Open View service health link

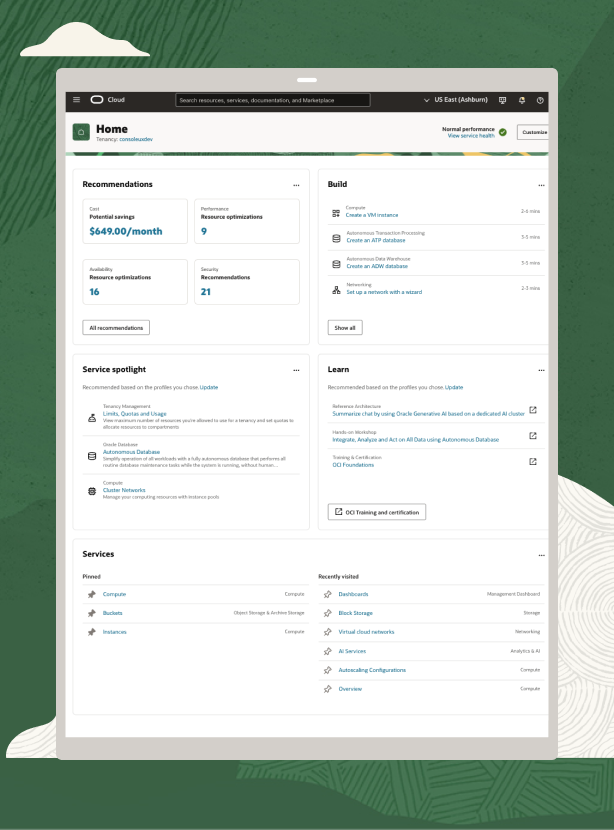pyautogui.click(x=471, y=136)
